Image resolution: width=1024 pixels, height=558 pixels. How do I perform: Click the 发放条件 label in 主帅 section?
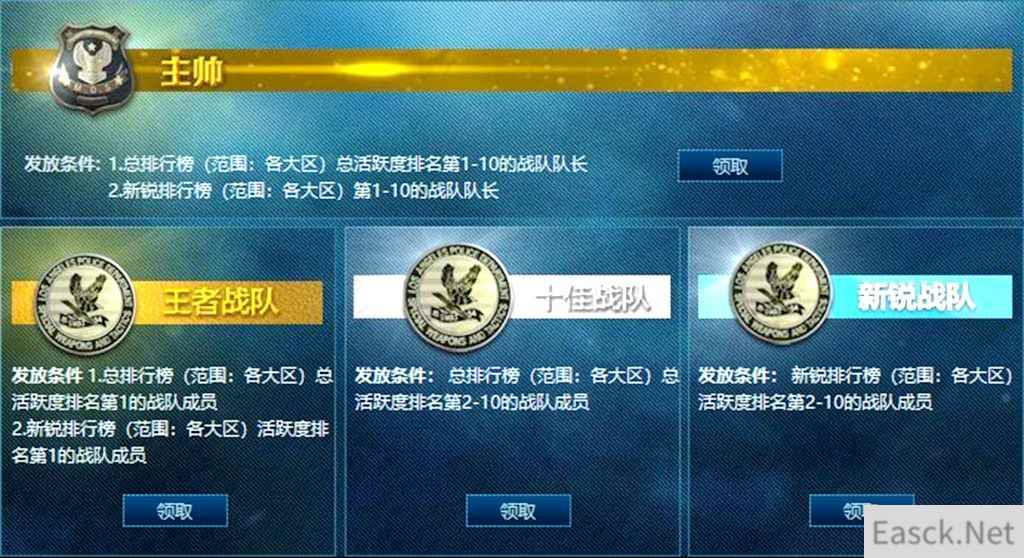[x=63, y=163]
